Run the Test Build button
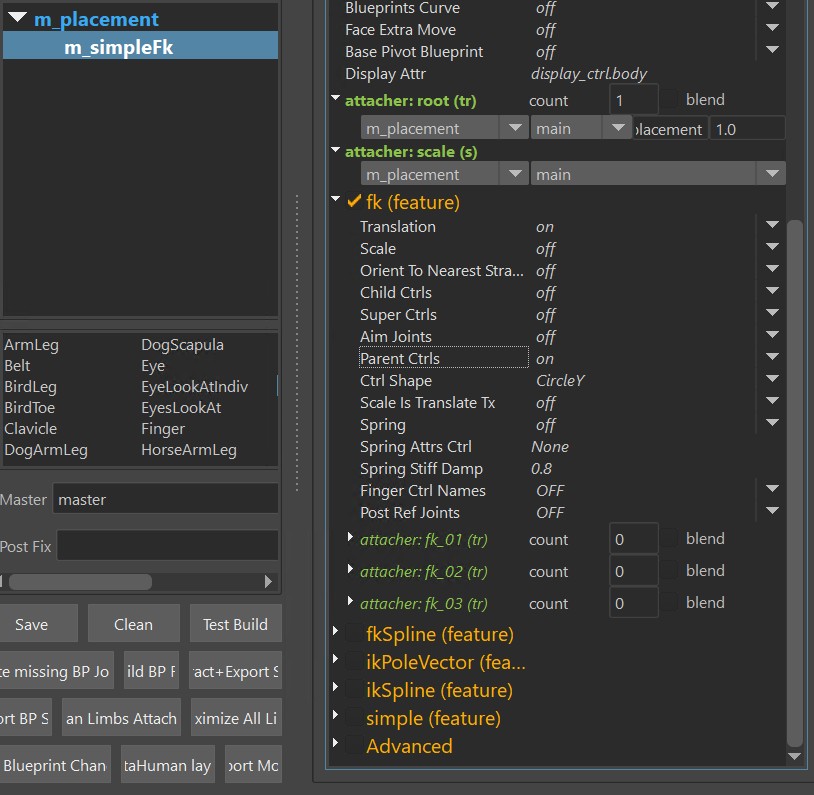 coord(235,623)
